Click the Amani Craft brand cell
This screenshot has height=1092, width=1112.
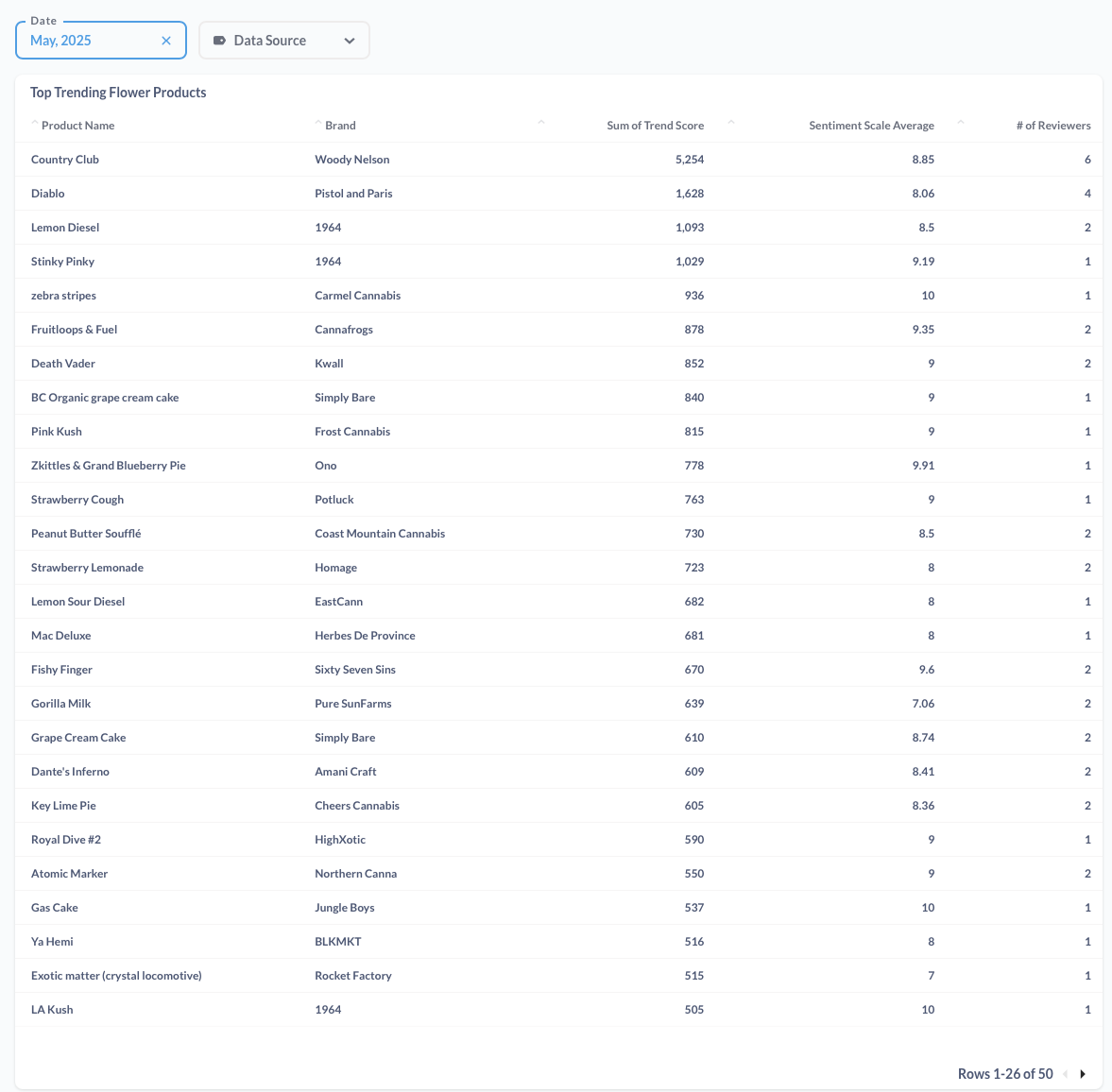pos(346,772)
